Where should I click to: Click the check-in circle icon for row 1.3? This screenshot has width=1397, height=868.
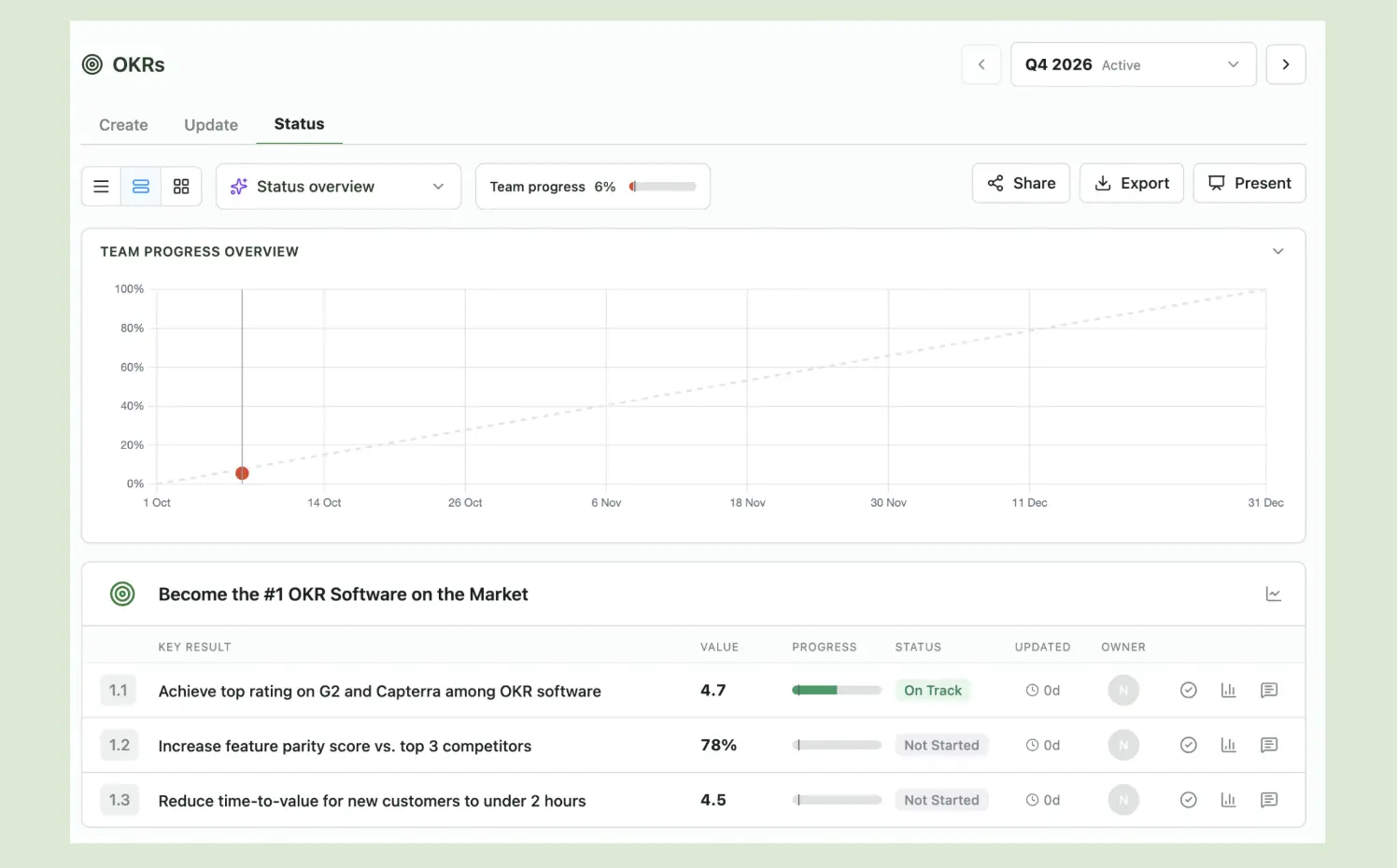tap(1189, 800)
